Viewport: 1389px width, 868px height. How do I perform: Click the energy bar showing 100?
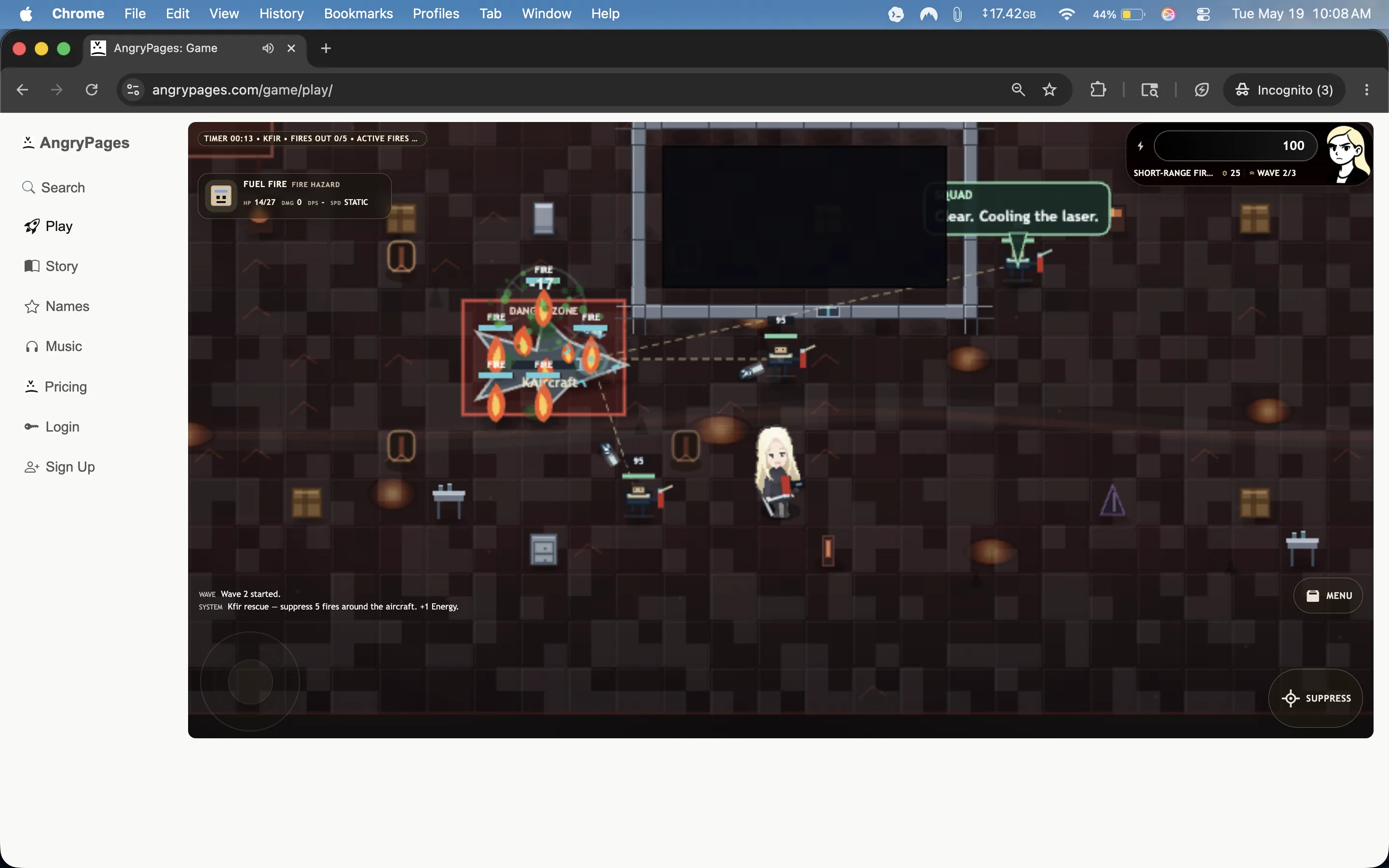click(1235, 146)
